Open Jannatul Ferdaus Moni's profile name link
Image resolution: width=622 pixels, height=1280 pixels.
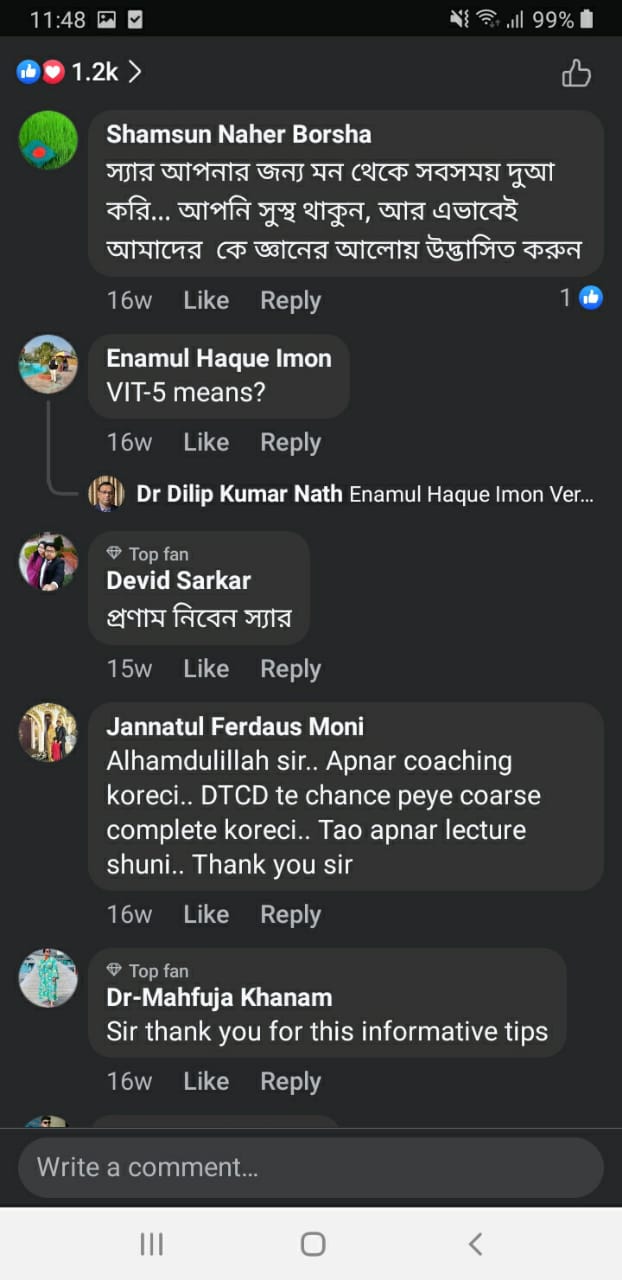coord(235,726)
